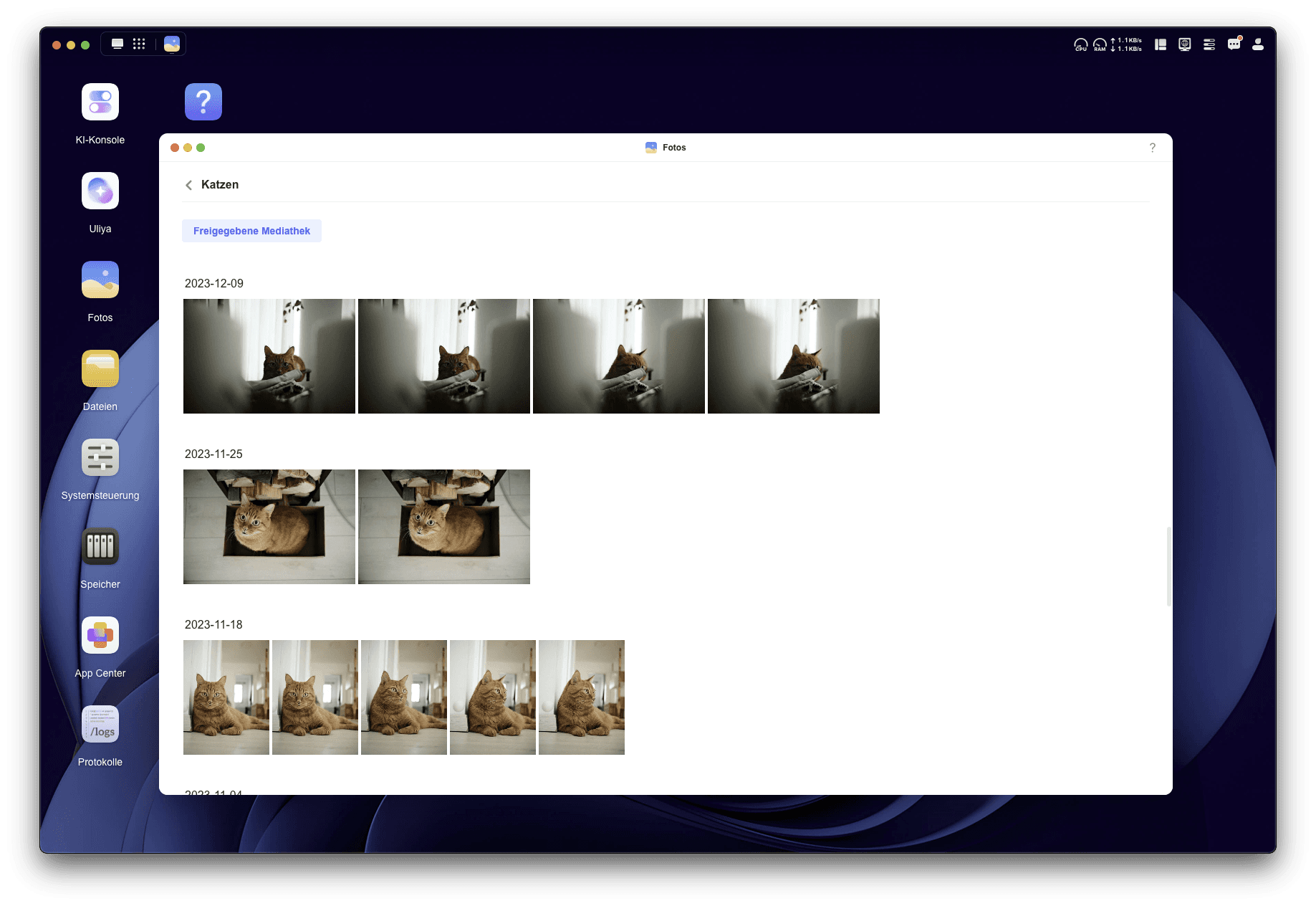1316x906 pixels.
Task: Click the "2023-12-09" date heading
Action: 214,283
